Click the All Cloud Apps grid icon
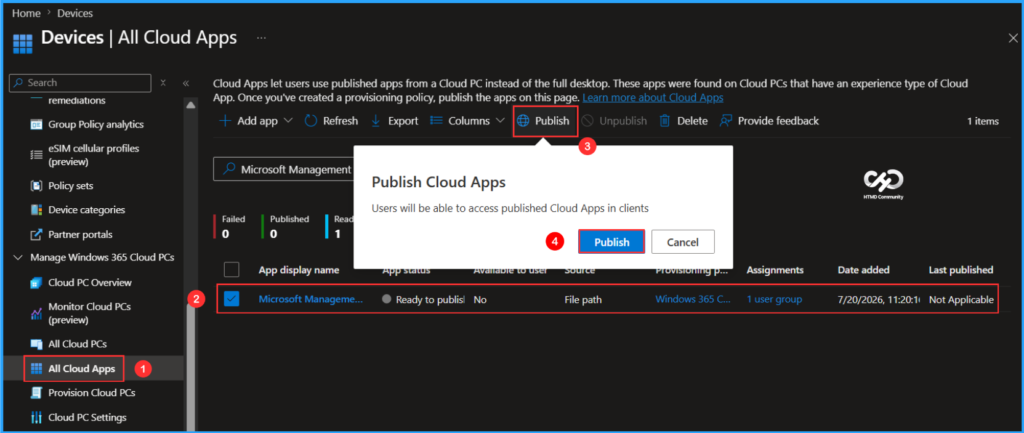This screenshot has height=433, width=1024. [x=37, y=369]
